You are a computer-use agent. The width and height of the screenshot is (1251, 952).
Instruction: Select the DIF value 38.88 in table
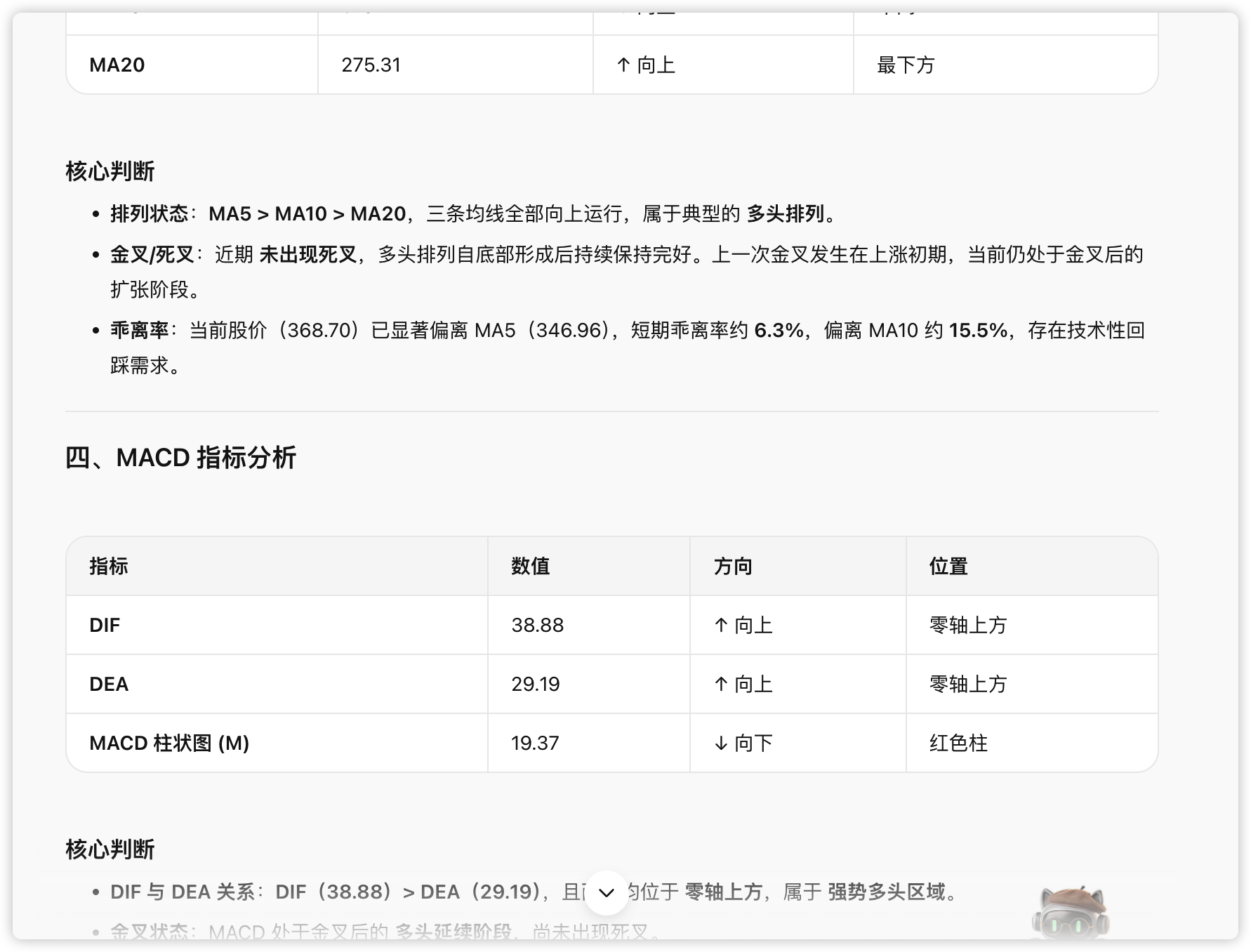tap(537, 625)
